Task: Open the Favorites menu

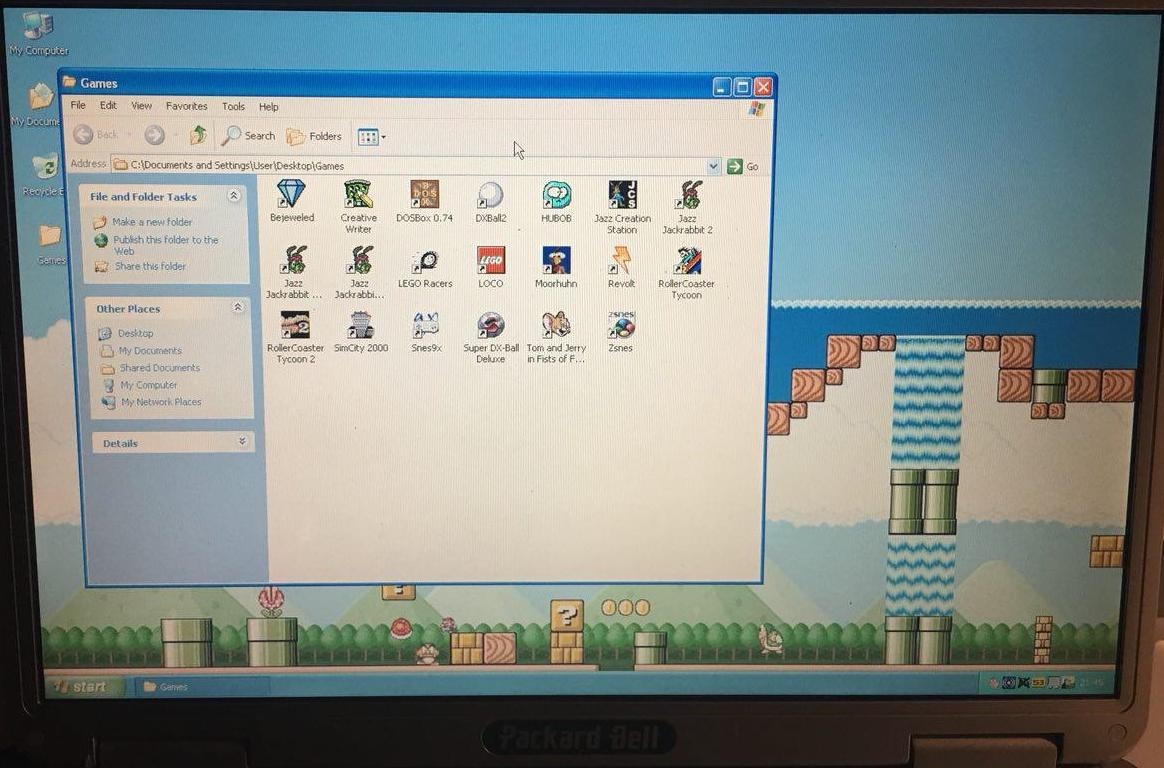Action: (186, 106)
